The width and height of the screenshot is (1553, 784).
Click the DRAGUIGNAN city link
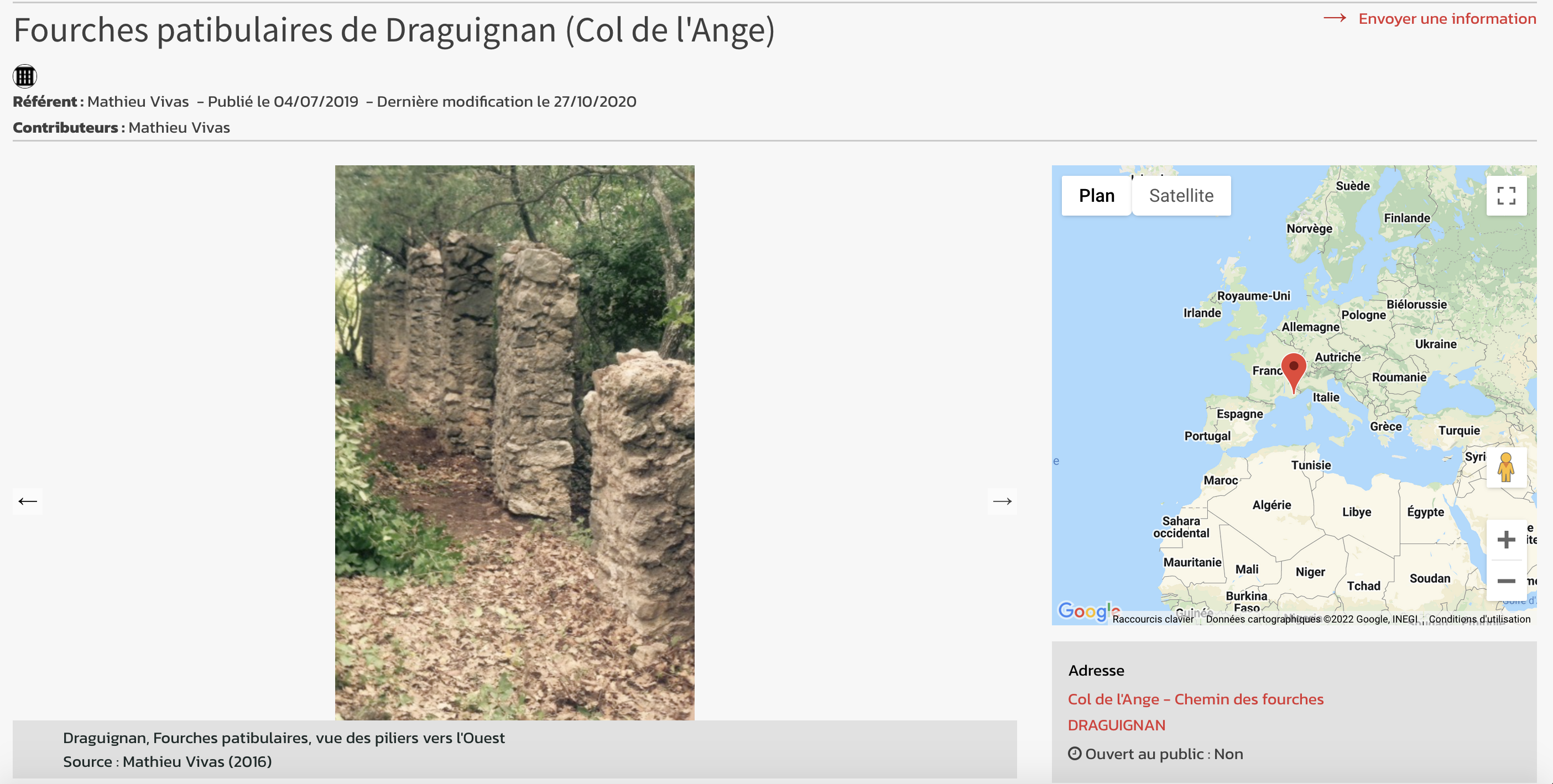[1117, 725]
